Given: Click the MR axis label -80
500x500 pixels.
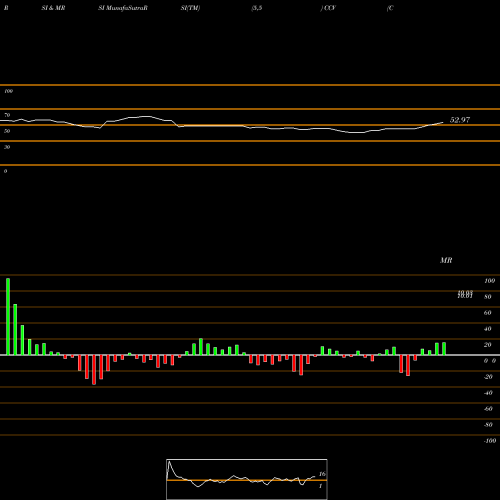Looking at the screenshot, I should click(x=488, y=425).
